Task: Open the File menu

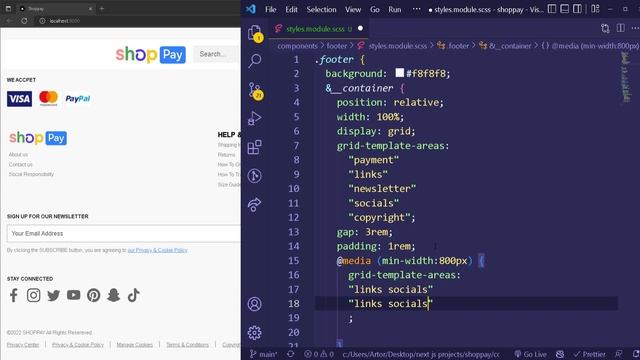Action: point(271,9)
